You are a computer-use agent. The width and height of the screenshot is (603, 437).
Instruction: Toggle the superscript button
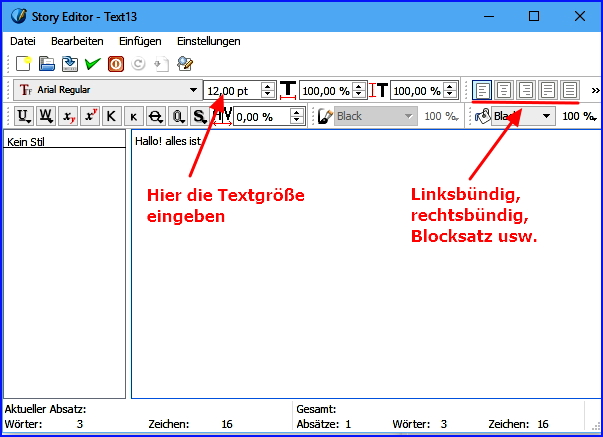pyautogui.click(x=90, y=116)
